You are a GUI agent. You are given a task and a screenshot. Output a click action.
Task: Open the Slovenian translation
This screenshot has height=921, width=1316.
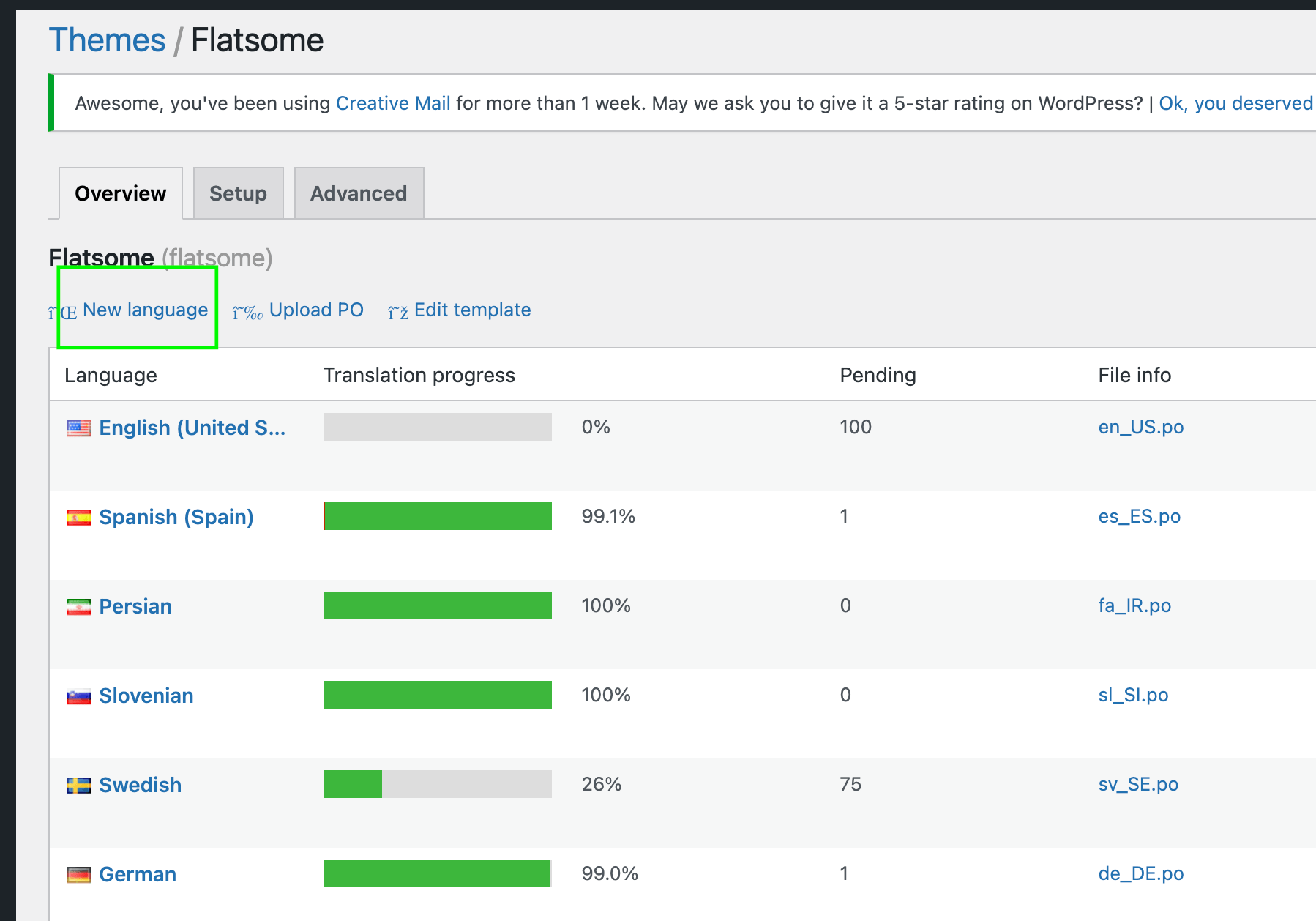(x=146, y=696)
